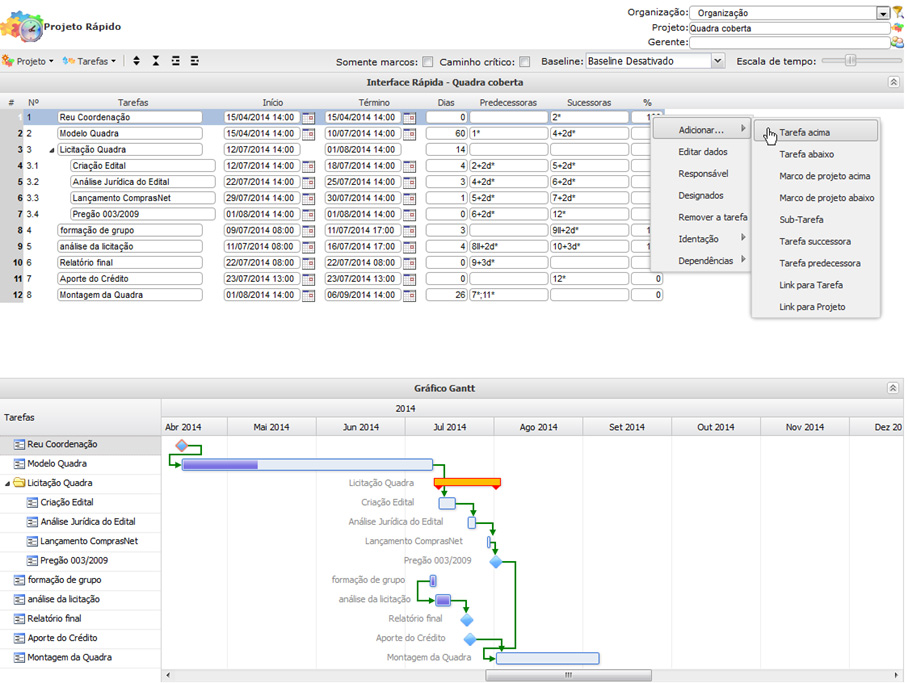Image resolution: width=908 pixels, height=683 pixels.
Task: Click the Gerente input field
Action: (x=789, y=42)
